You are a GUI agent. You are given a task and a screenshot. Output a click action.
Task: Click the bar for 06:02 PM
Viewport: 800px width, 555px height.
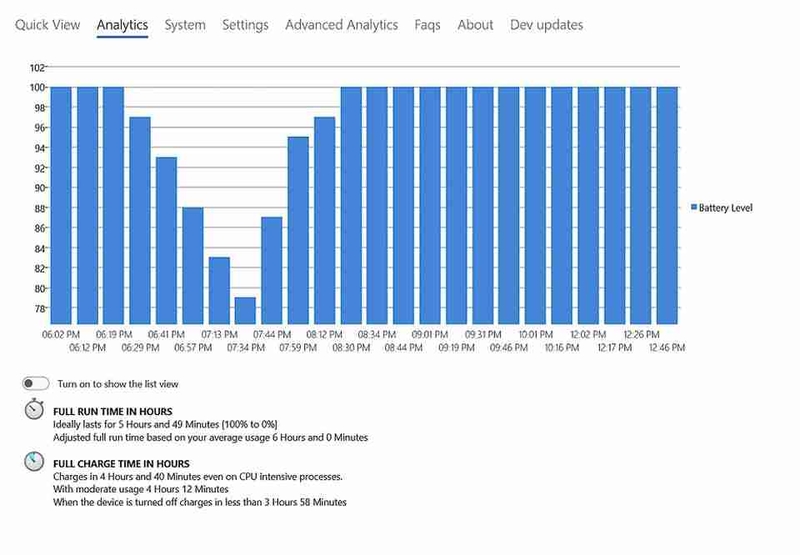[x=61, y=205]
